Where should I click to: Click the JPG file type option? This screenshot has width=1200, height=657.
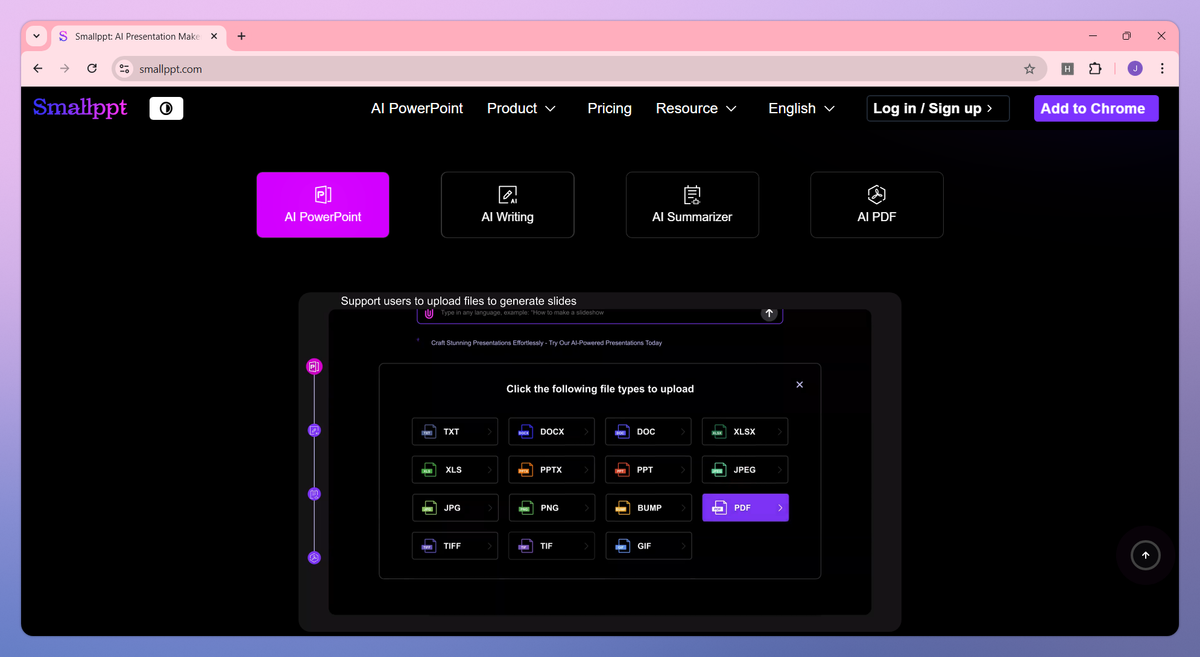(455, 508)
